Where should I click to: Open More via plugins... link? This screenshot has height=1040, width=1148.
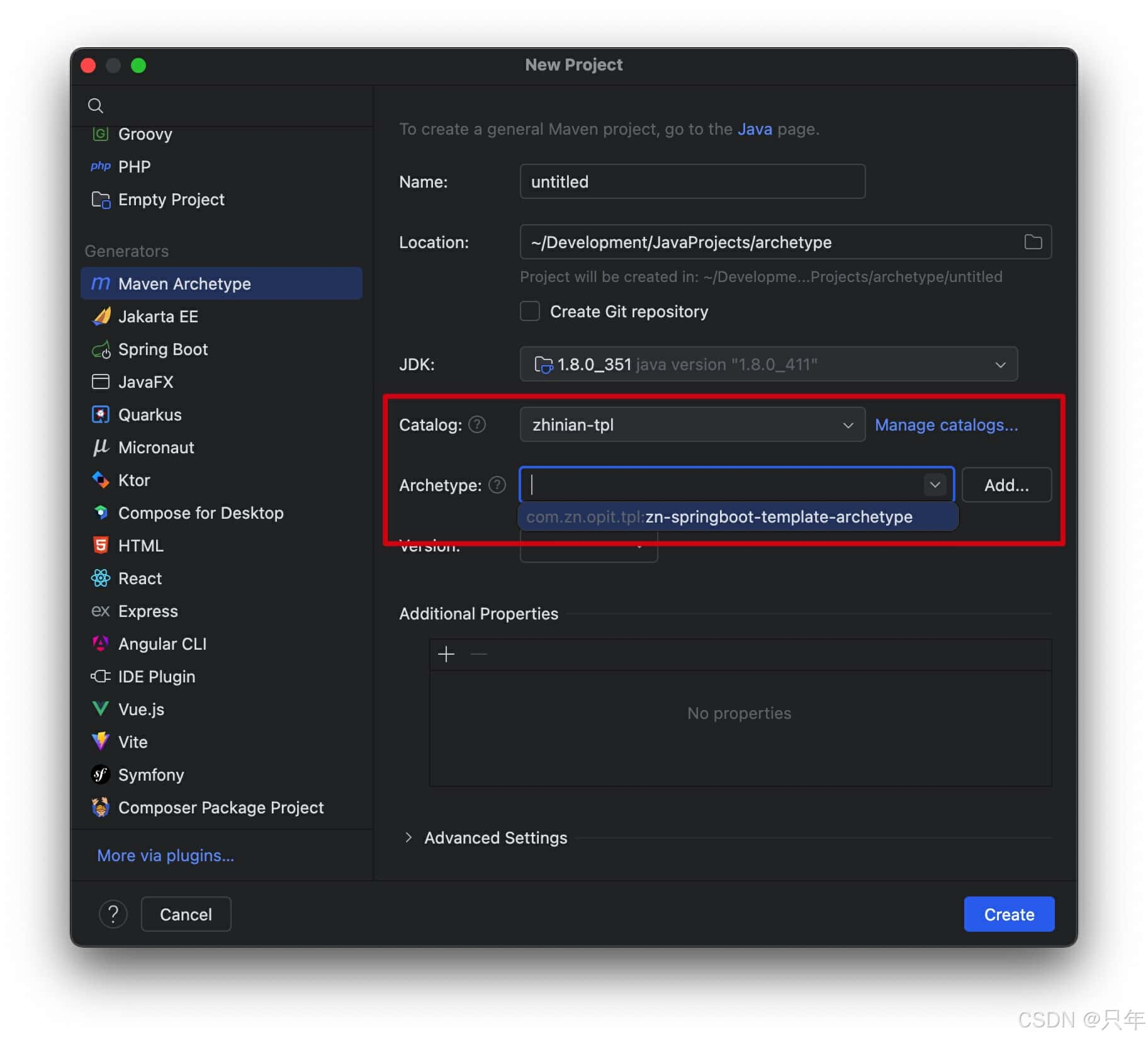(166, 856)
